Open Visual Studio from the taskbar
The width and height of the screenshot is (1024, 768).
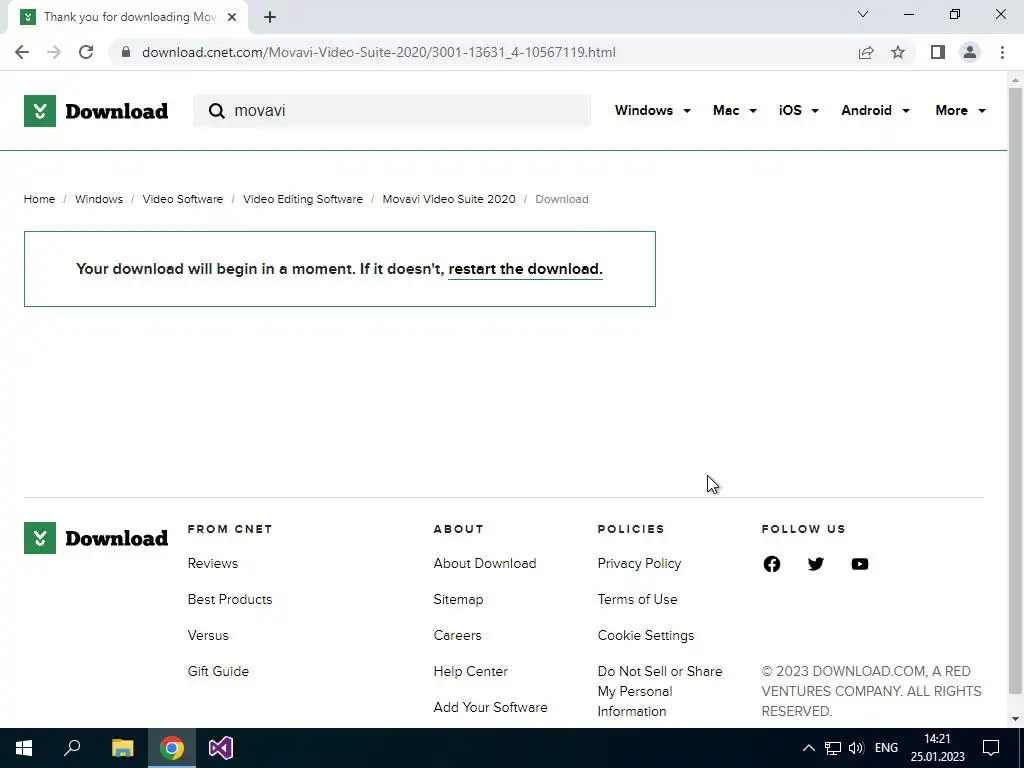(x=221, y=748)
